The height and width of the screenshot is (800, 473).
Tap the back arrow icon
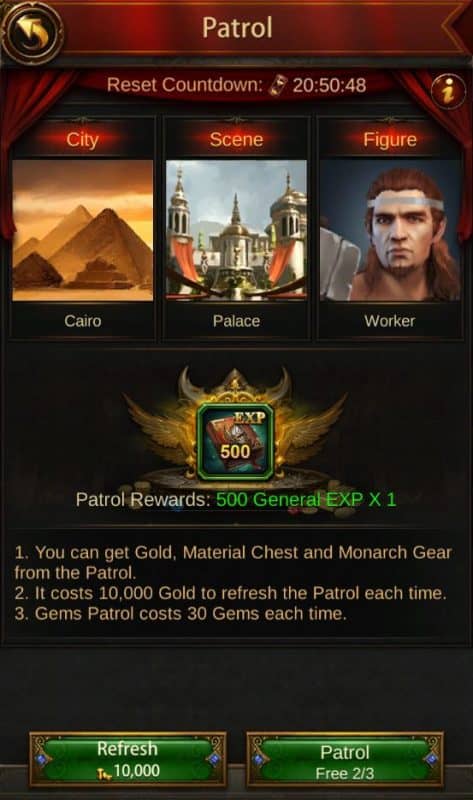point(32,33)
